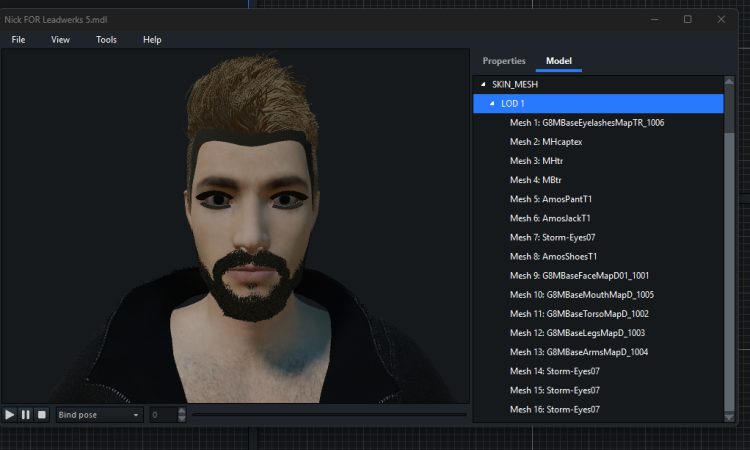Stop the animation playback

42,414
